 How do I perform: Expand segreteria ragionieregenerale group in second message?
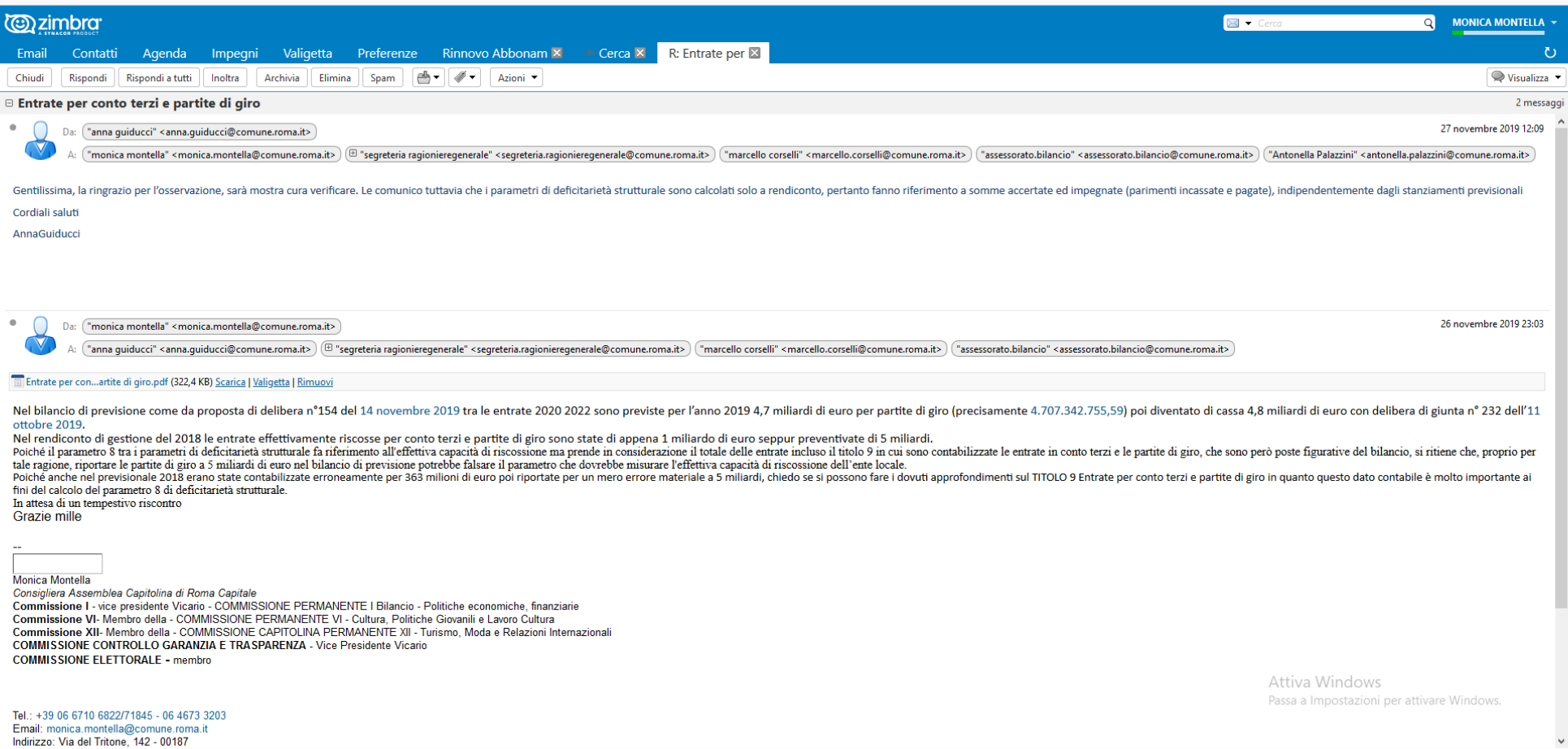[328, 349]
